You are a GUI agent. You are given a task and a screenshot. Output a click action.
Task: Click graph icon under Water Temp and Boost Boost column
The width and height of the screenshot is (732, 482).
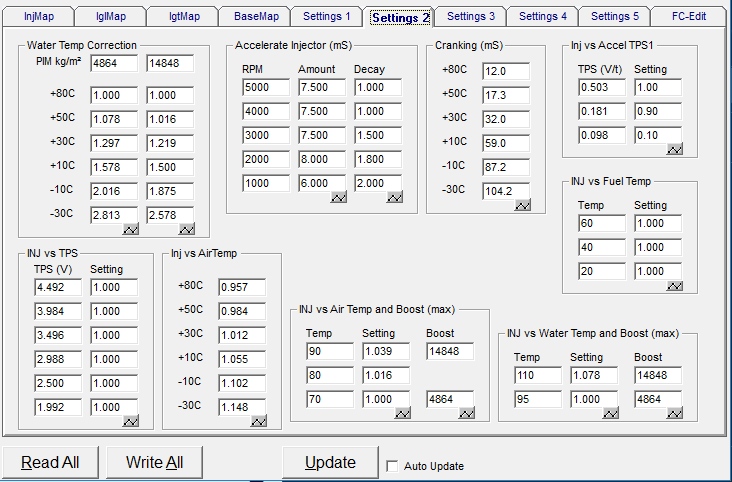(x=675, y=413)
